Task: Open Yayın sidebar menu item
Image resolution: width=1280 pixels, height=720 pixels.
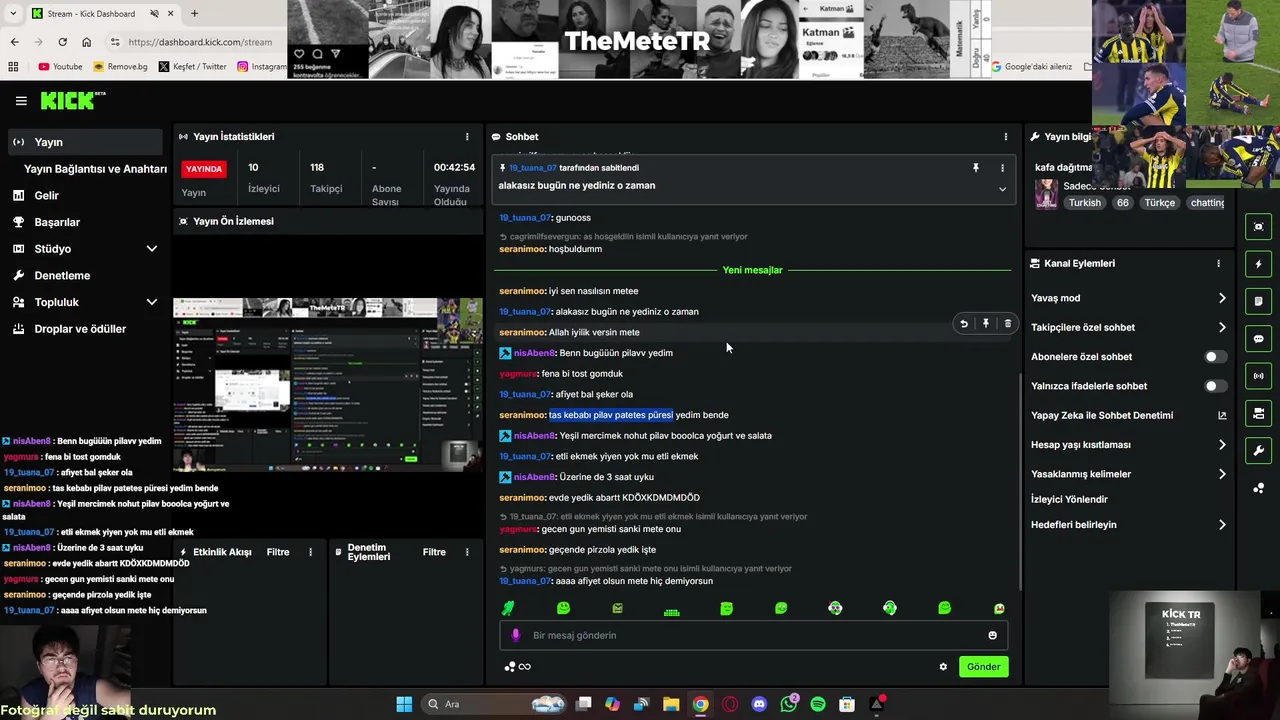Action: [x=84, y=142]
